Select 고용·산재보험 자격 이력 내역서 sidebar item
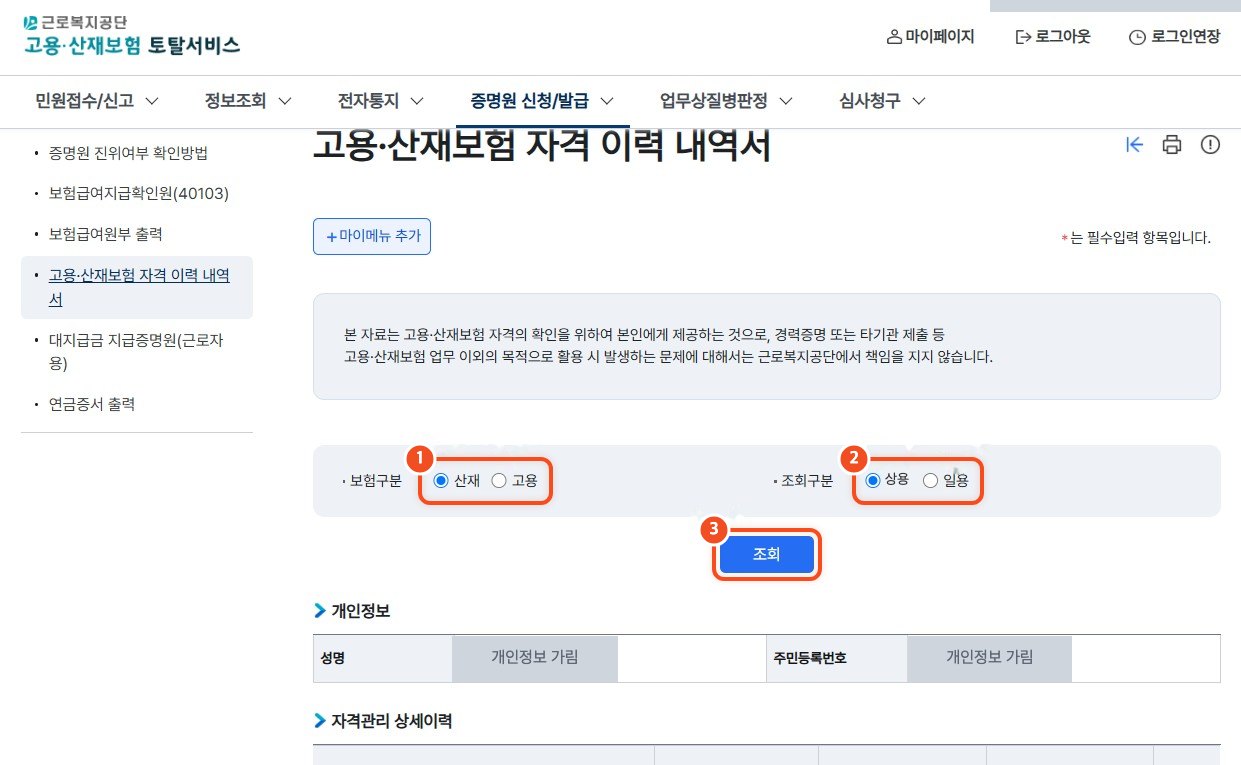Image resolution: width=1241 pixels, height=765 pixels. pos(137,287)
